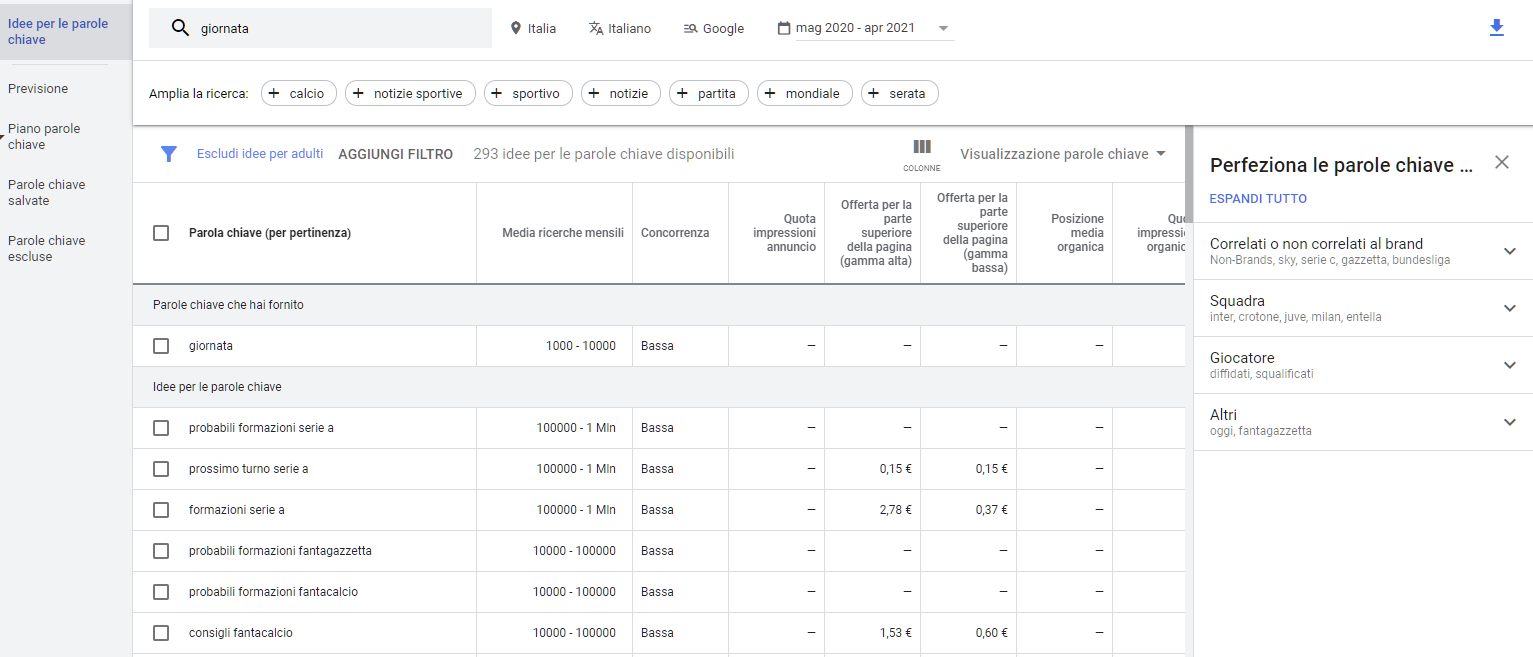Expand the Squadra refinement section
Viewport: 1533px width, 657px height.
[x=1510, y=308]
